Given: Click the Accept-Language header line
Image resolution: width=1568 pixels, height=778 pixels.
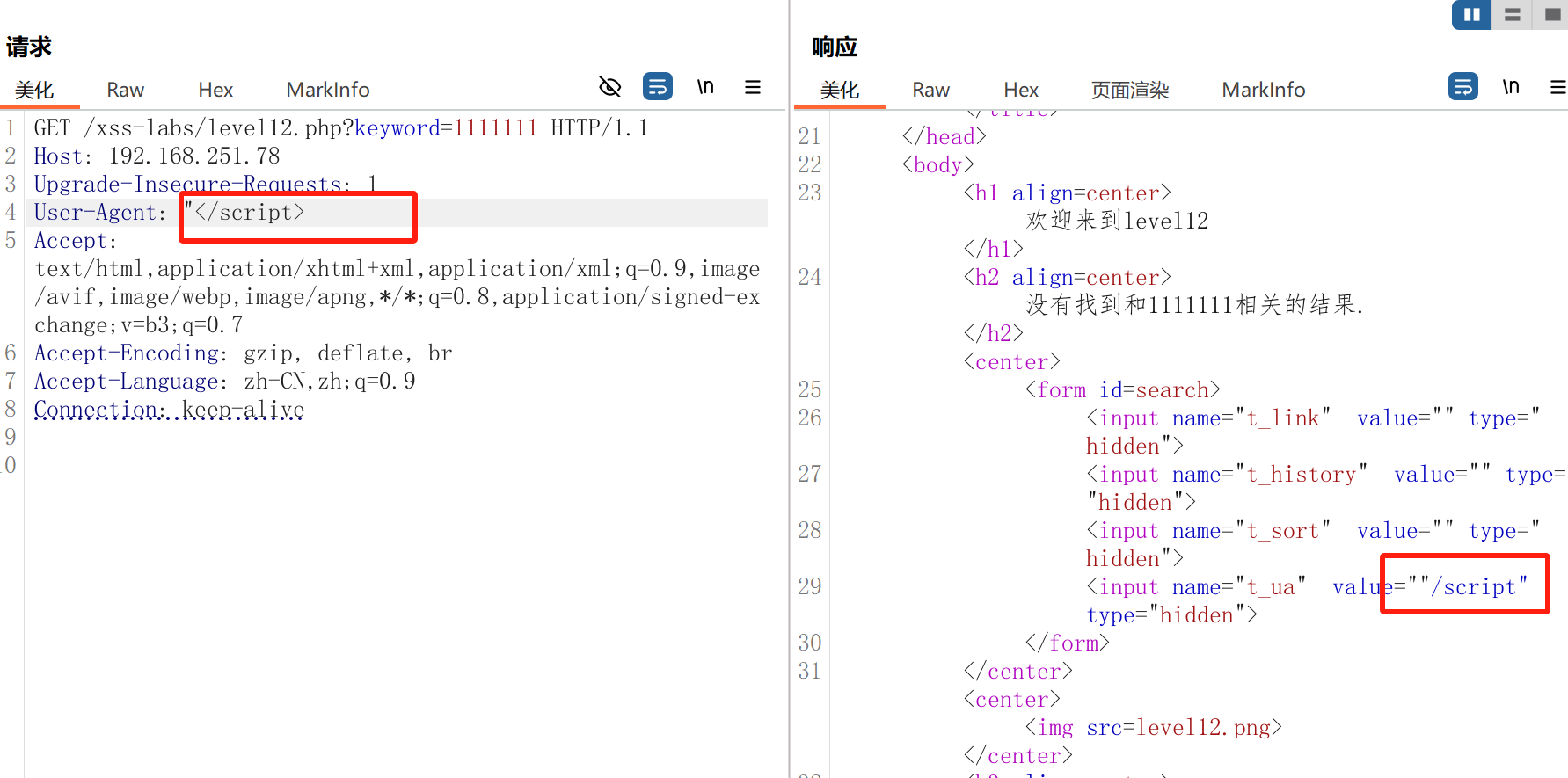Looking at the screenshot, I should (x=224, y=382).
